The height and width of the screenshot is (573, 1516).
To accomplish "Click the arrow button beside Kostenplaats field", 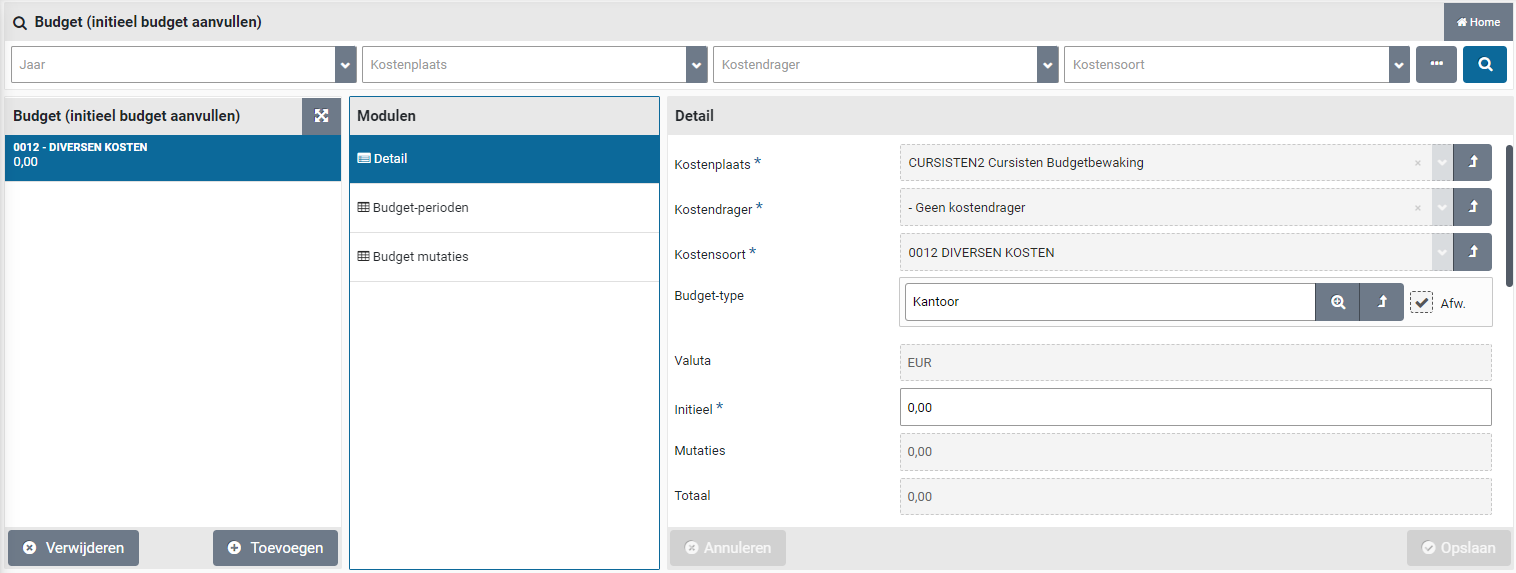I will [x=1472, y=163].
